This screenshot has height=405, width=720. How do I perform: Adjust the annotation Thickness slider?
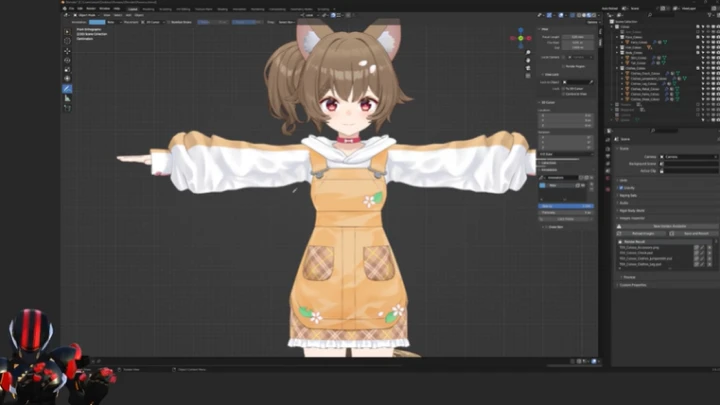[x=566, y=213]
